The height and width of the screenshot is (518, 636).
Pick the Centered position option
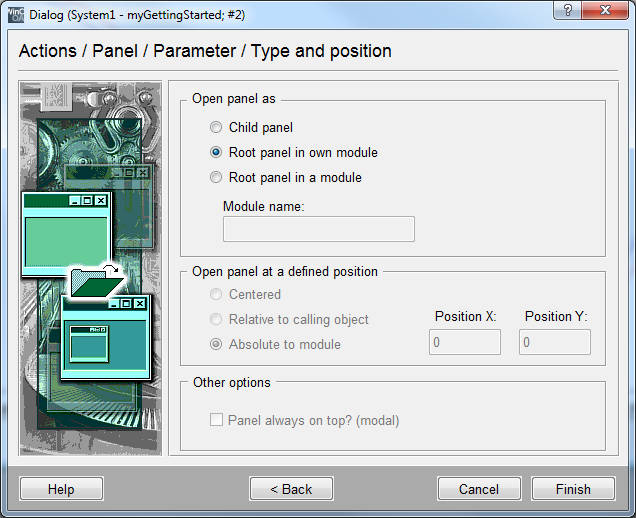point(216,295)
